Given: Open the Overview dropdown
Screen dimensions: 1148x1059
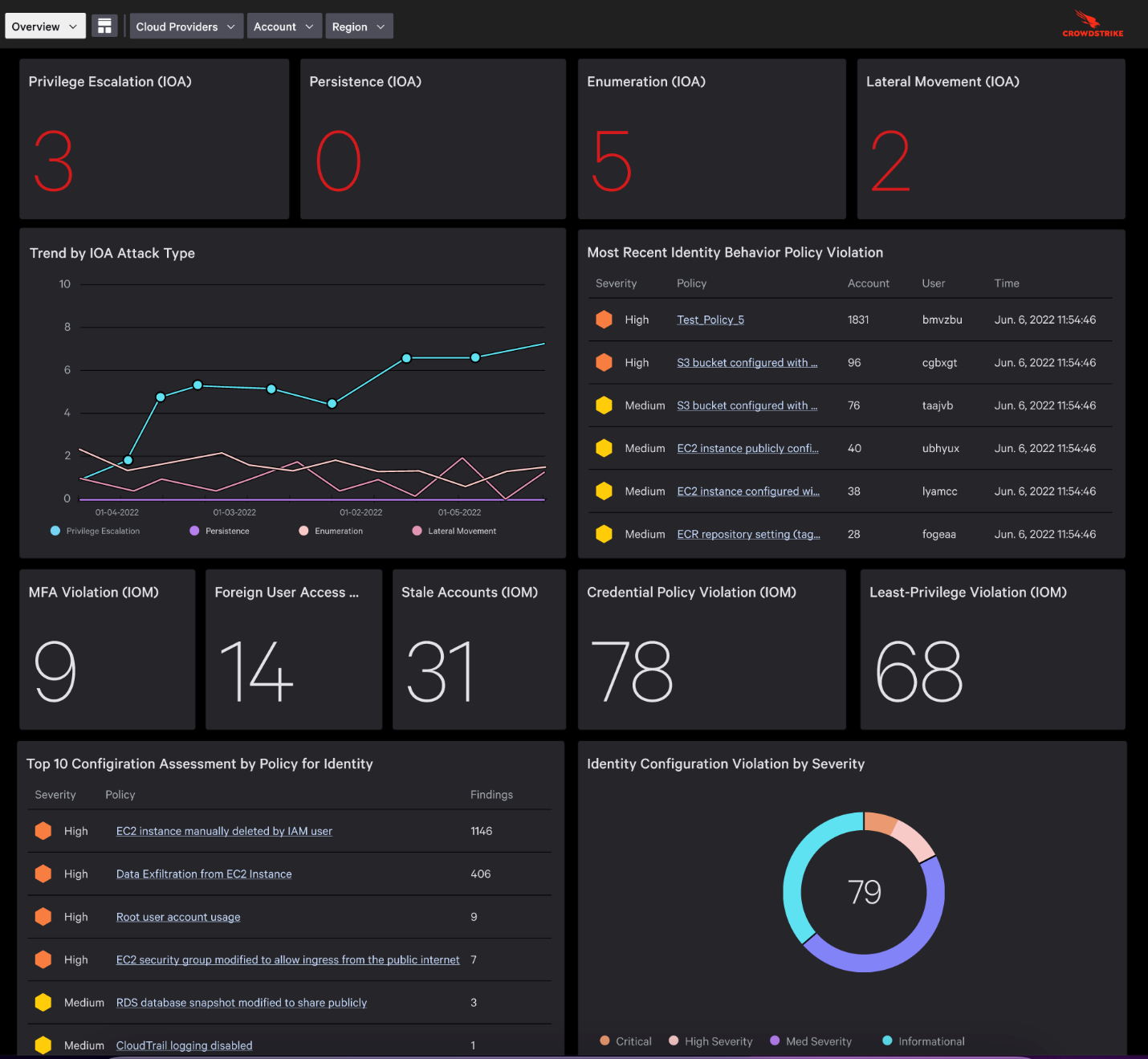Looking at the screenshot, I should coord(45,26).
